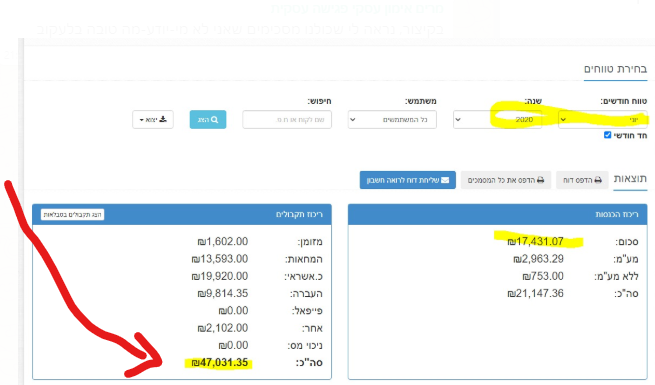
Task: Focus the customer name search field
Action: pyautogui.click(x=287, y=119)
